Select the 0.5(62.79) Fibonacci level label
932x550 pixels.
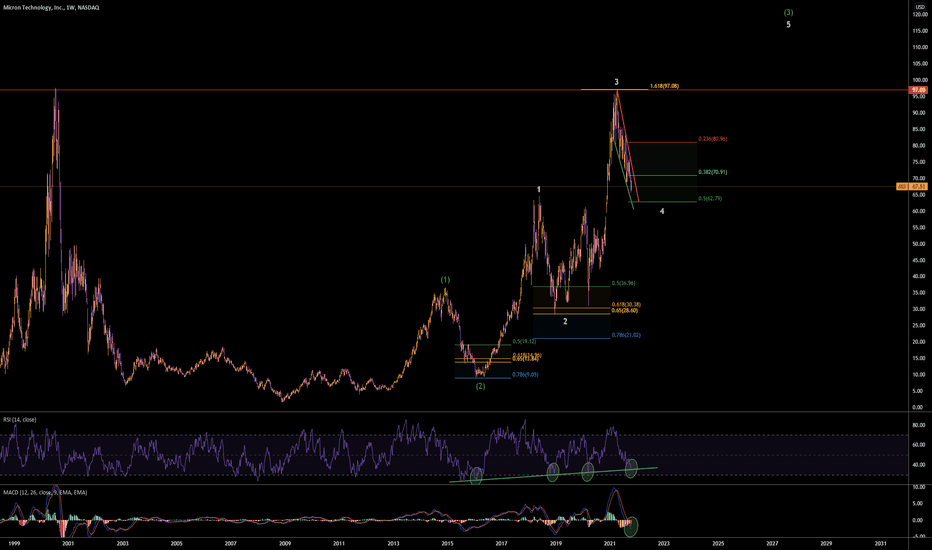[x=710, y=198]
